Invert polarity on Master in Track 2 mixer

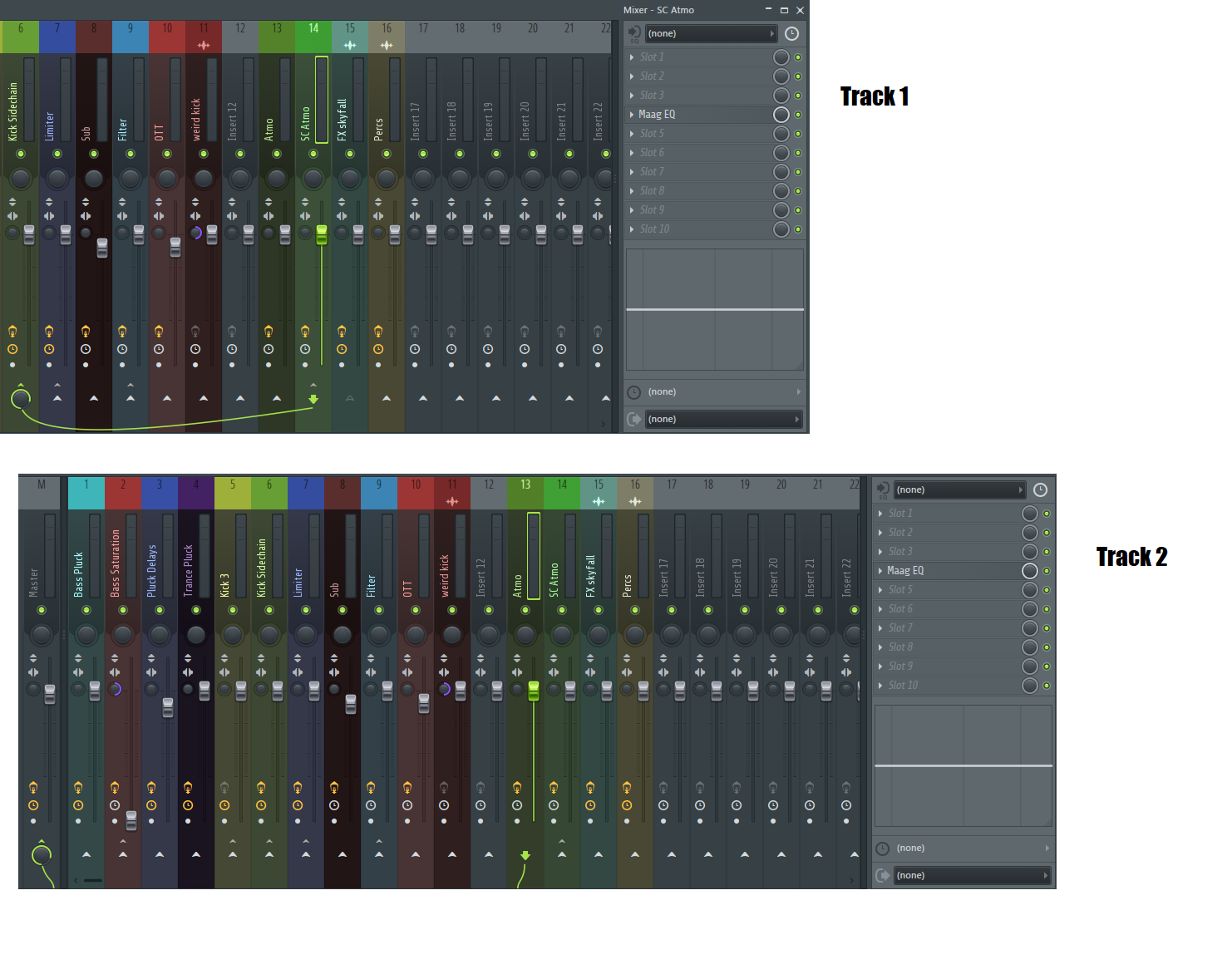tap(33, 658)
